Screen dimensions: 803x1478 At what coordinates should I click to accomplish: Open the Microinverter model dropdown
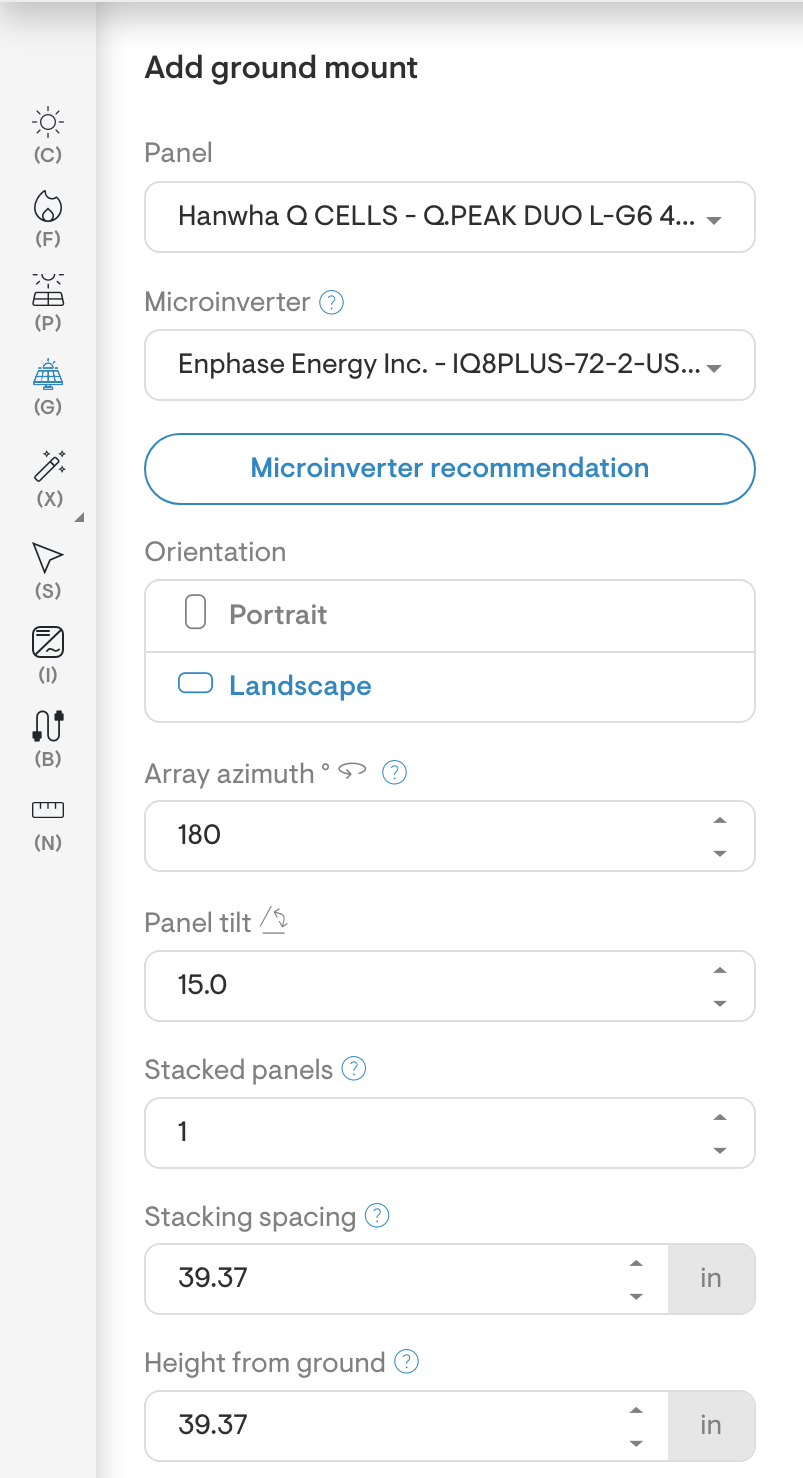point(450,365)
